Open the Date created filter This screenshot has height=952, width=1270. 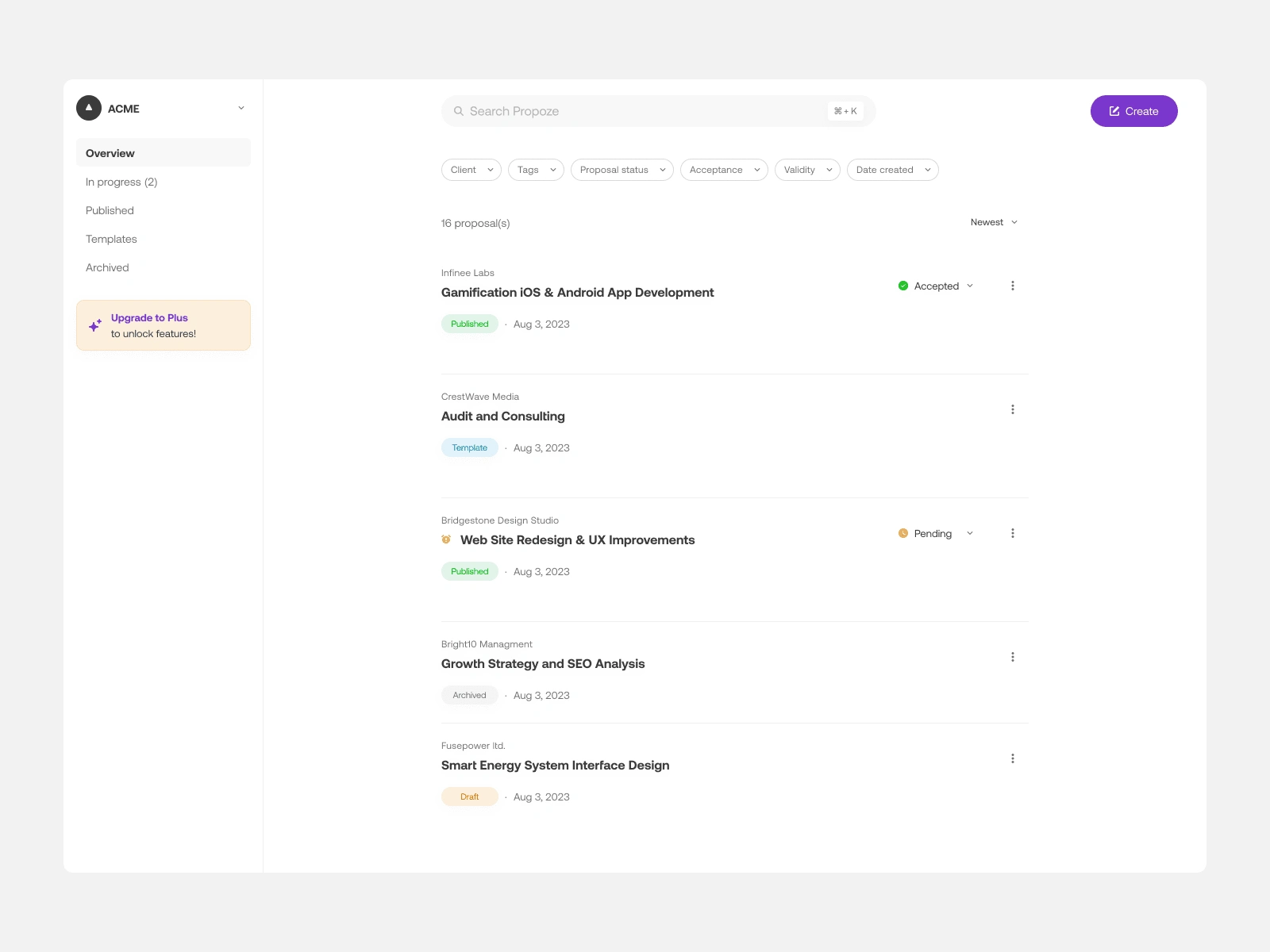(x=892, y=170)
